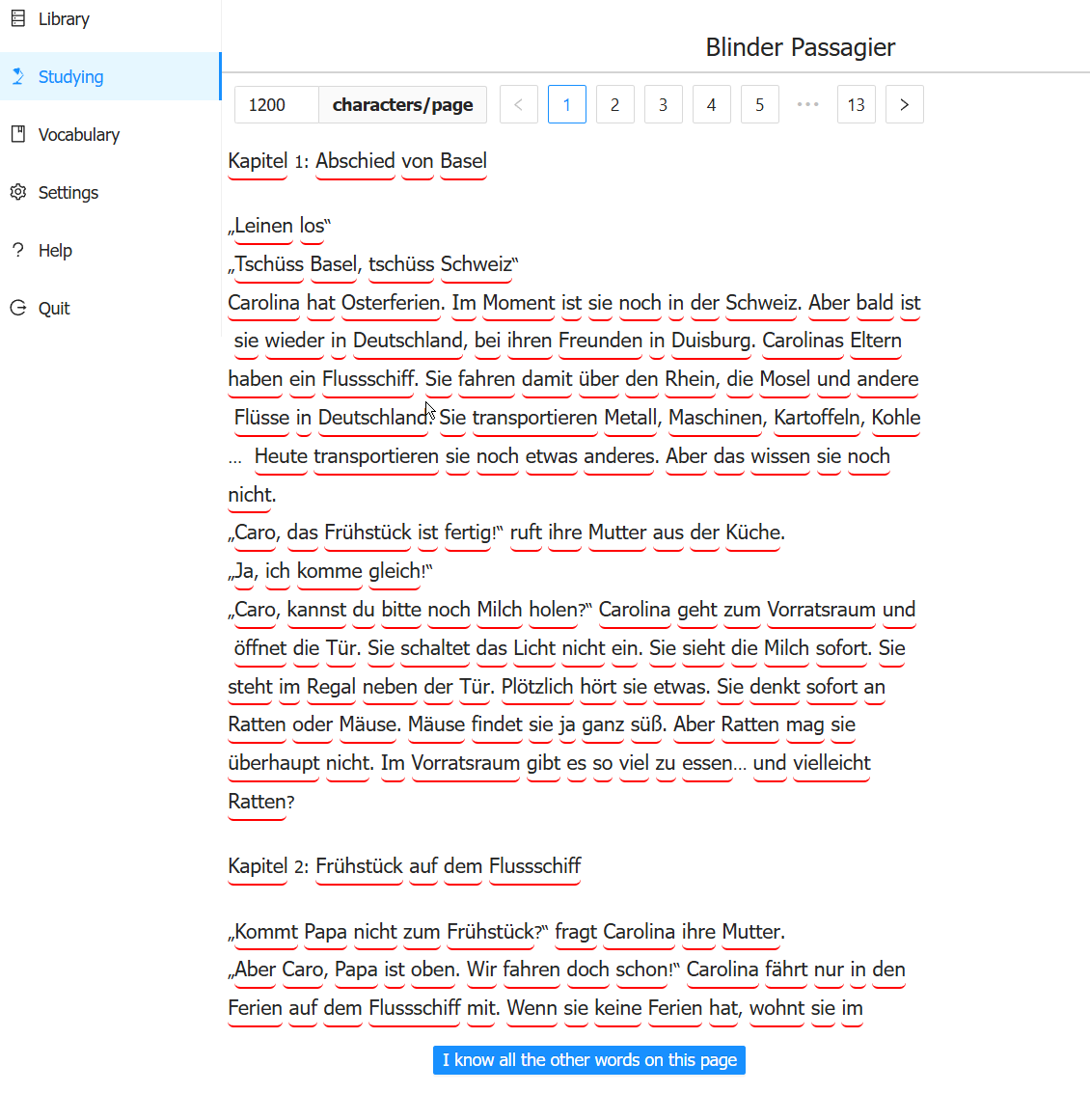Viewport: 1090px width, 1120px height.
Task: Click the Studying sidebar icon
Action: point(18,76)
